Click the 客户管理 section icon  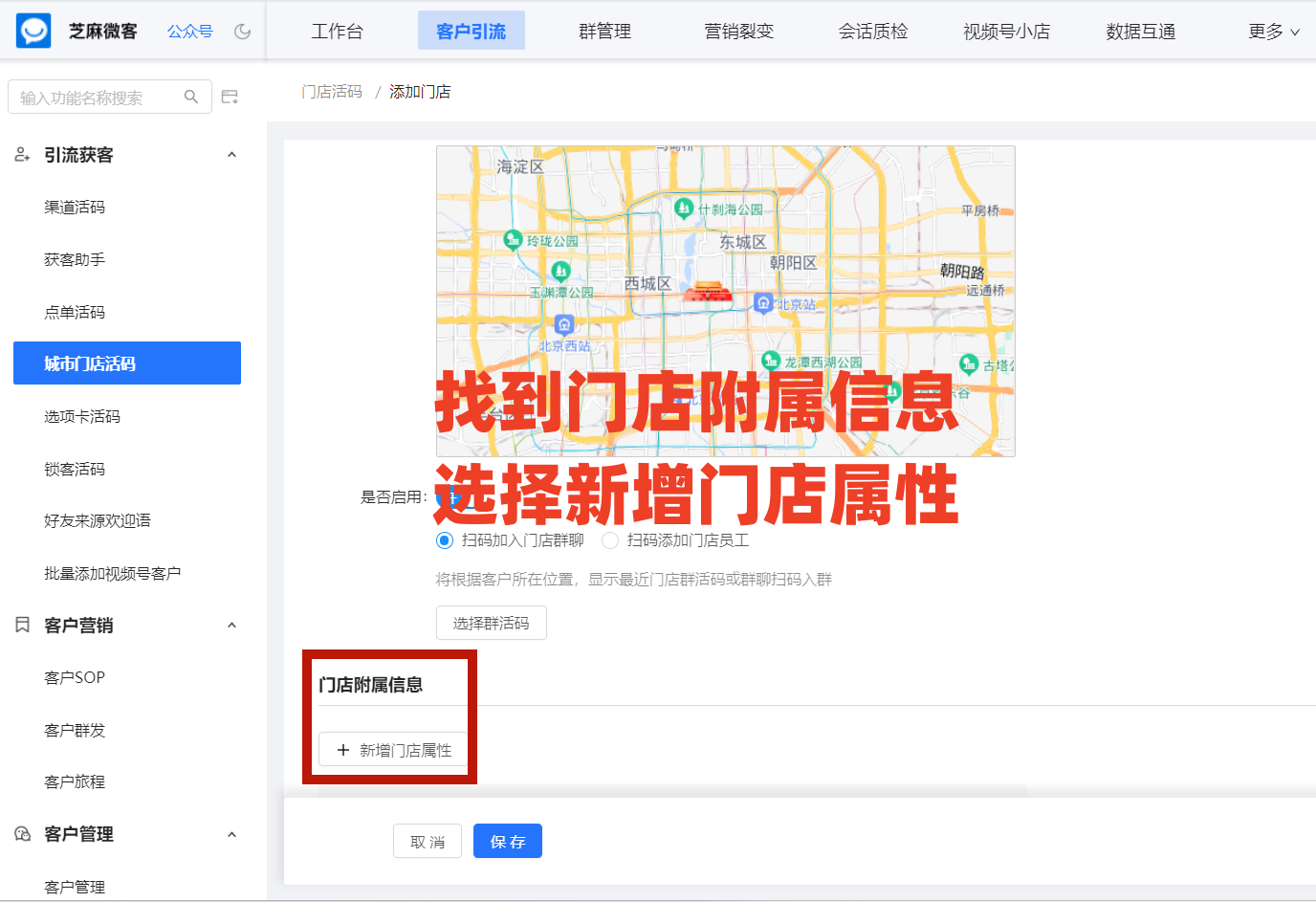coord(22,834)
